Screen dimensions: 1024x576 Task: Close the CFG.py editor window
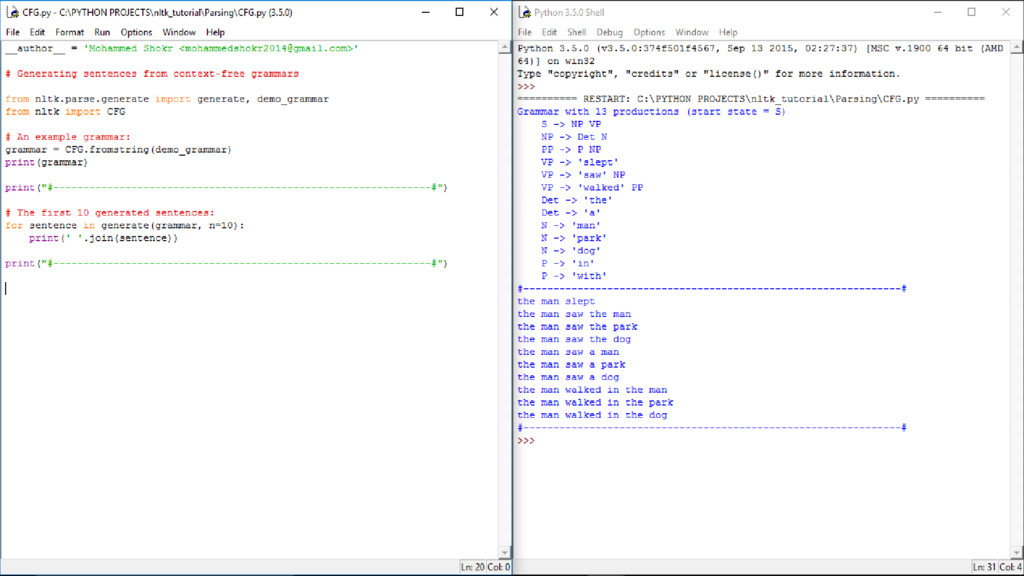pos(490,12)
